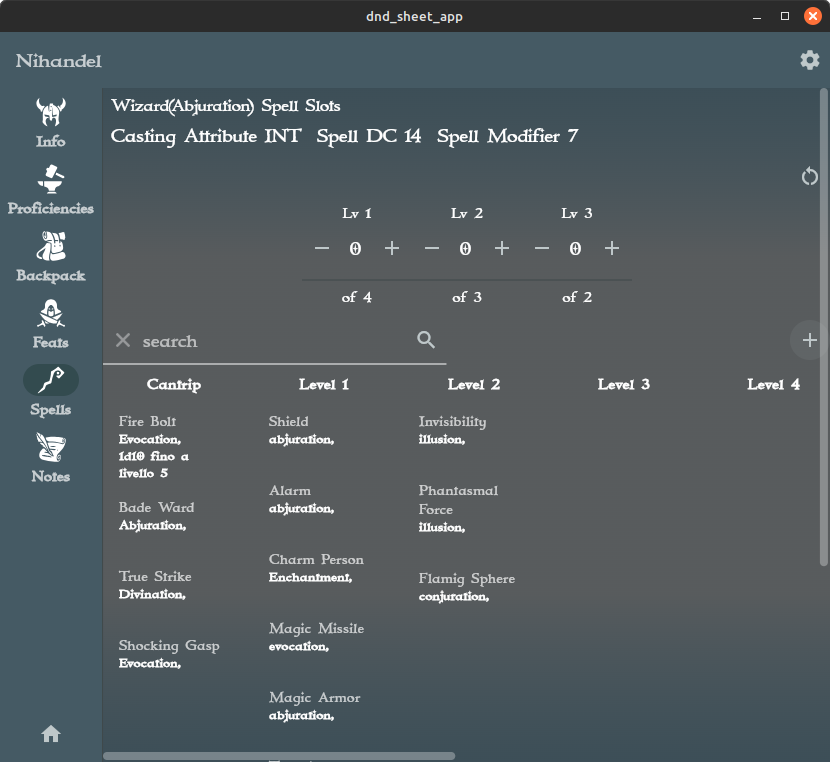
Task: Open the Notes quill icon
Action: tap(50, 447)
